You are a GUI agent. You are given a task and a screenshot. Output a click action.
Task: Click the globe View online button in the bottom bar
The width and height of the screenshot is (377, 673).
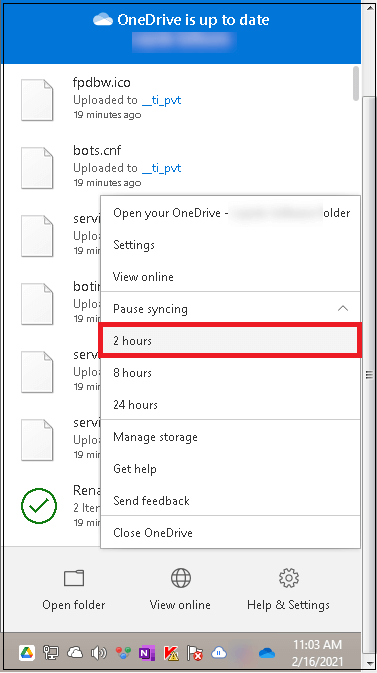click(180, 590)
